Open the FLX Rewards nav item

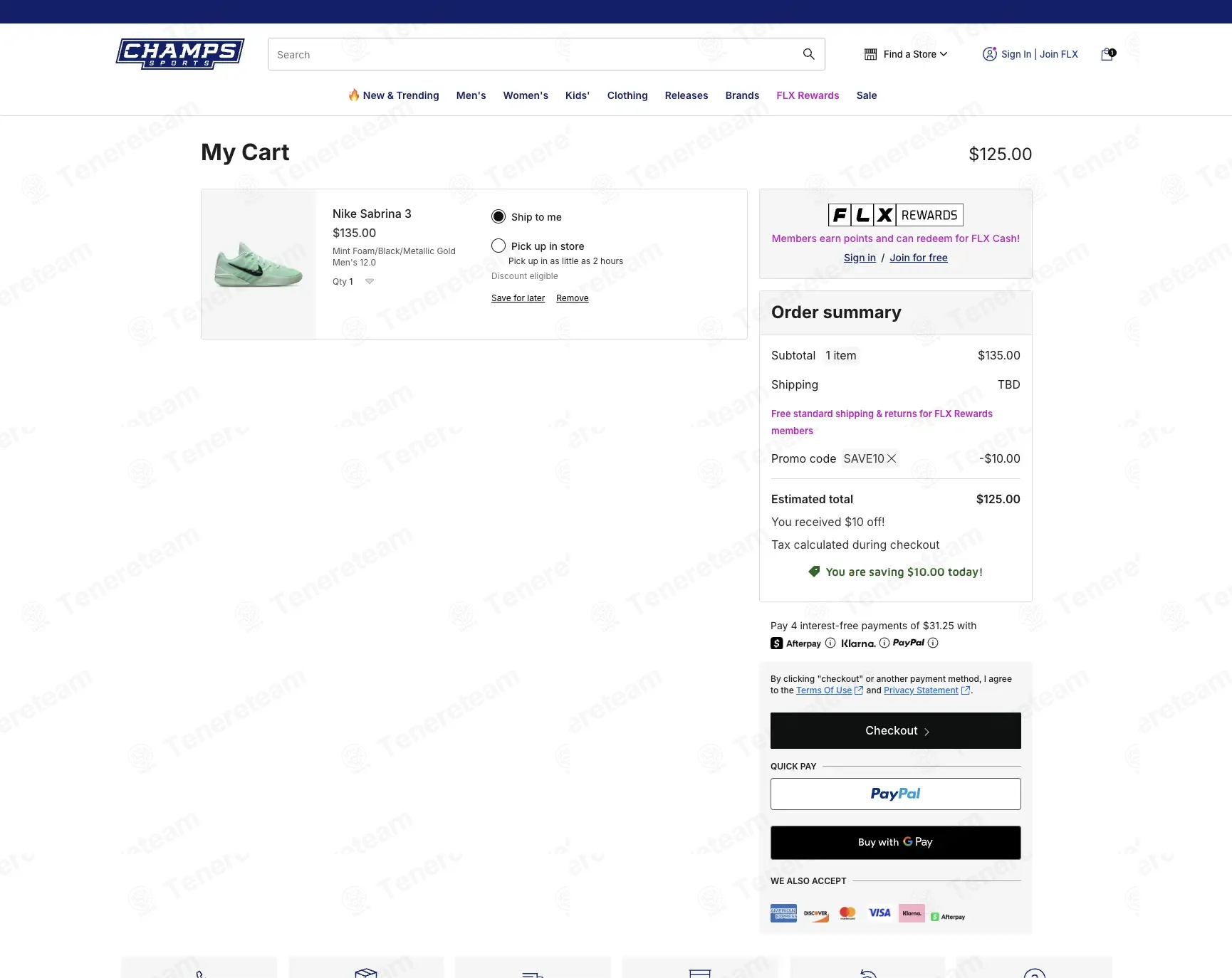808,95
